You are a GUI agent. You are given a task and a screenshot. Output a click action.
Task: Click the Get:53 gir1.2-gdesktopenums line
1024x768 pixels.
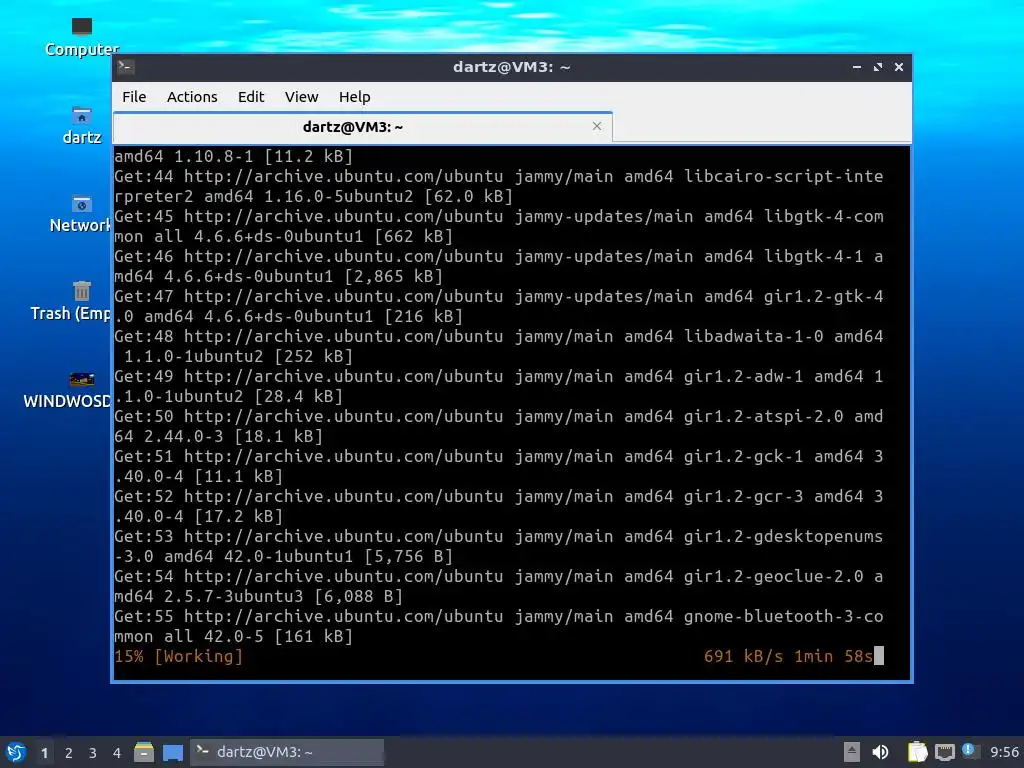tap(499, 546)
